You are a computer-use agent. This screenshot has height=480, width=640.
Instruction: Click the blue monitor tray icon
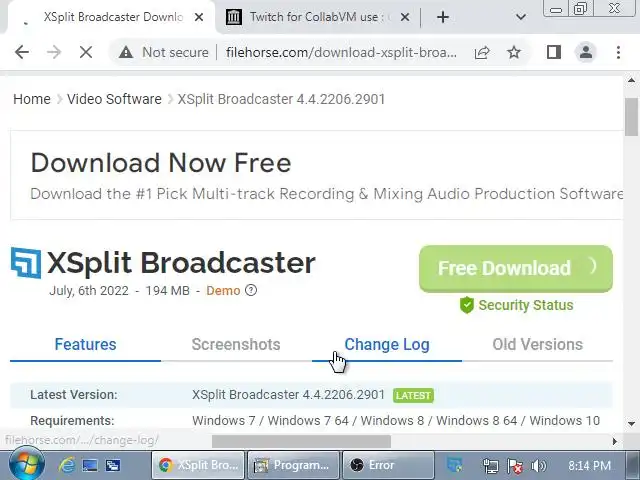[454, 465]
